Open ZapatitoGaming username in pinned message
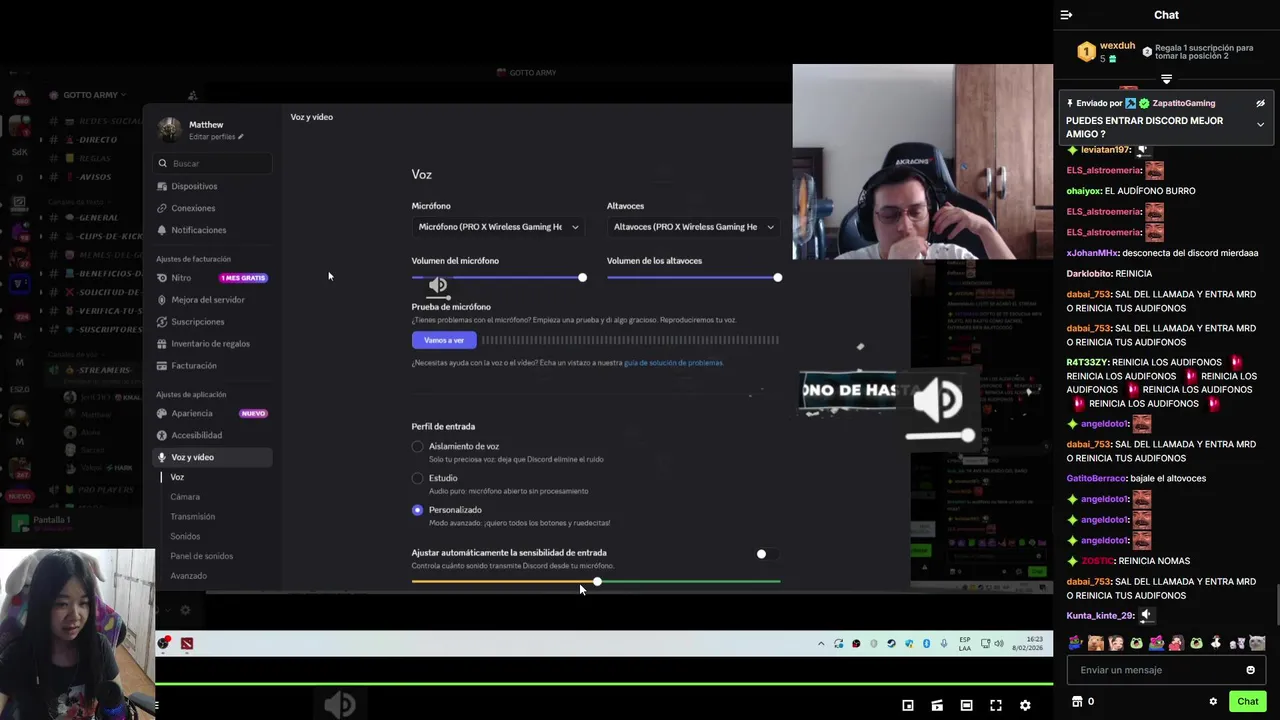 click(x=1183, y=103)
